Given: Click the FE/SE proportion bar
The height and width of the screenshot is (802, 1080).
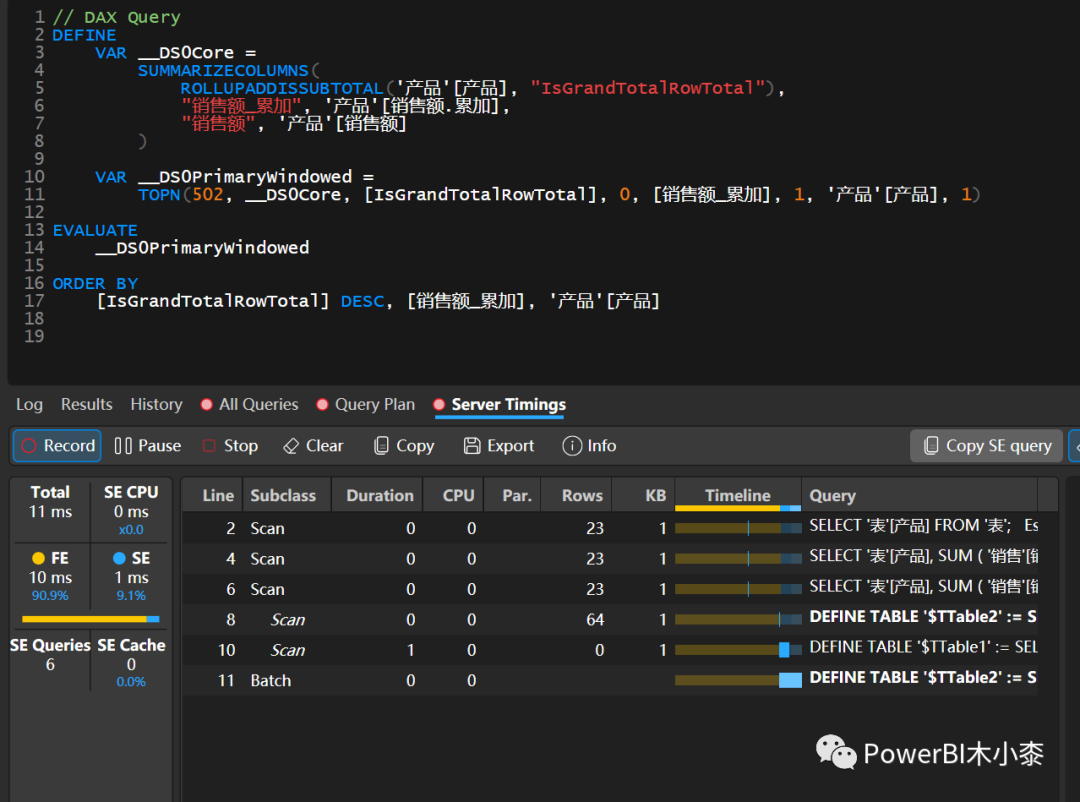Looking at the screenshot, I should coord(90,619).
